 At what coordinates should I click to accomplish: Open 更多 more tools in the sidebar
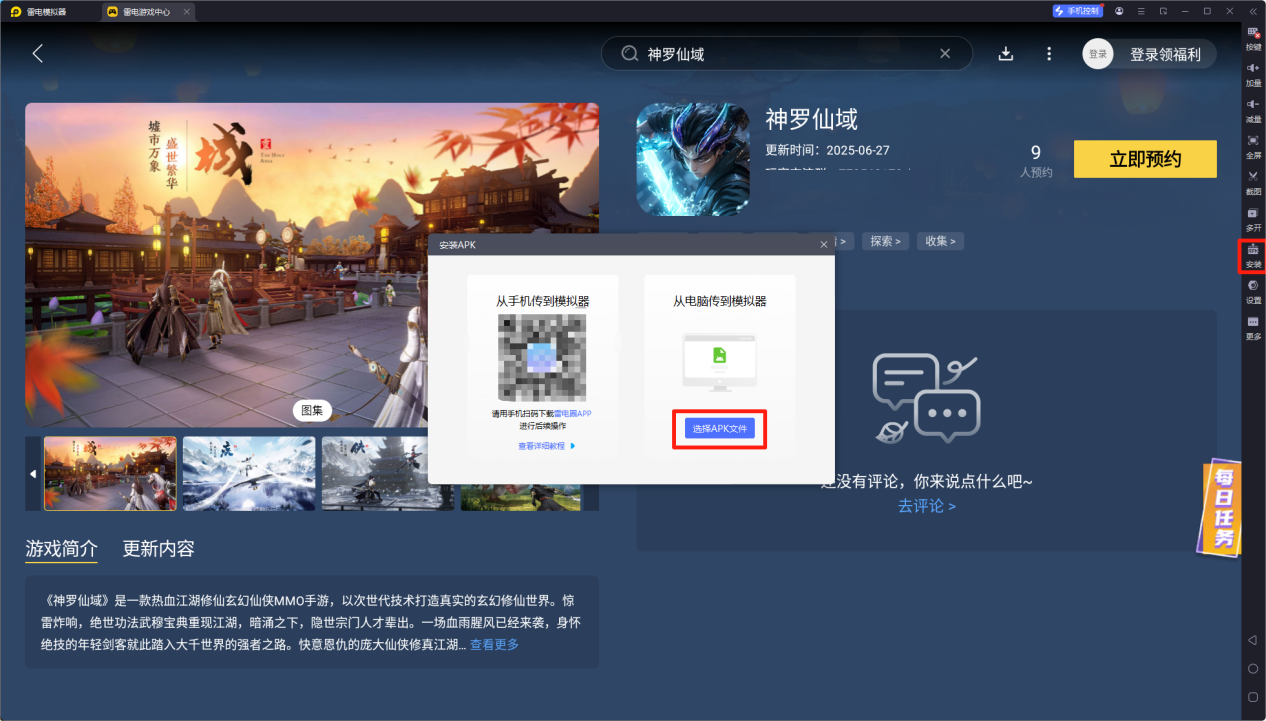point(1253,328)
